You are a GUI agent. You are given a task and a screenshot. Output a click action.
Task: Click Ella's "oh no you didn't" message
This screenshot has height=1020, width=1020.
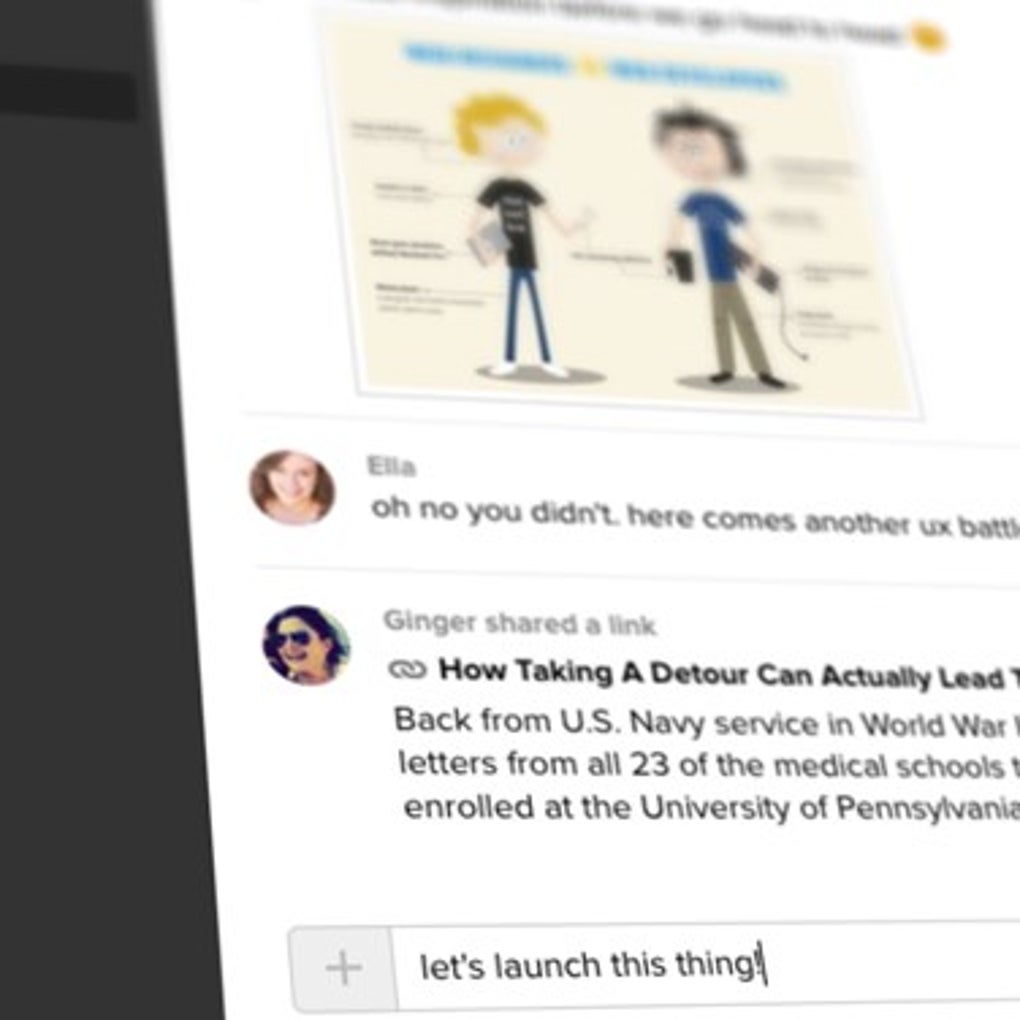click(695, 519)
